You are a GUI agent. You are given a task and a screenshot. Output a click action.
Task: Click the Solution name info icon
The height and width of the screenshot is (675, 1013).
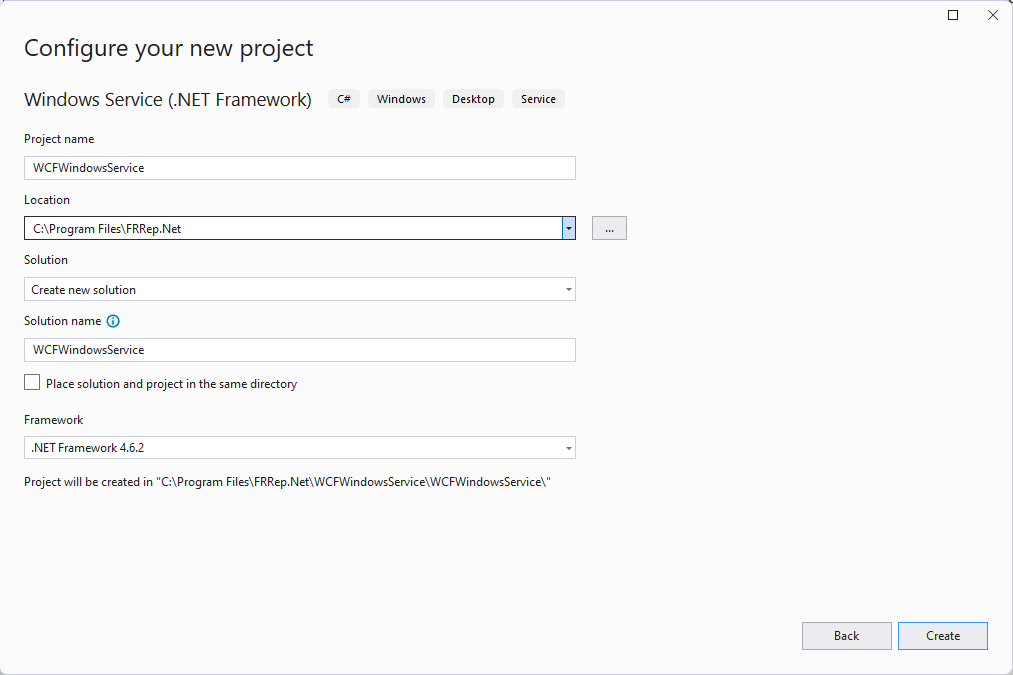[113, 321]
